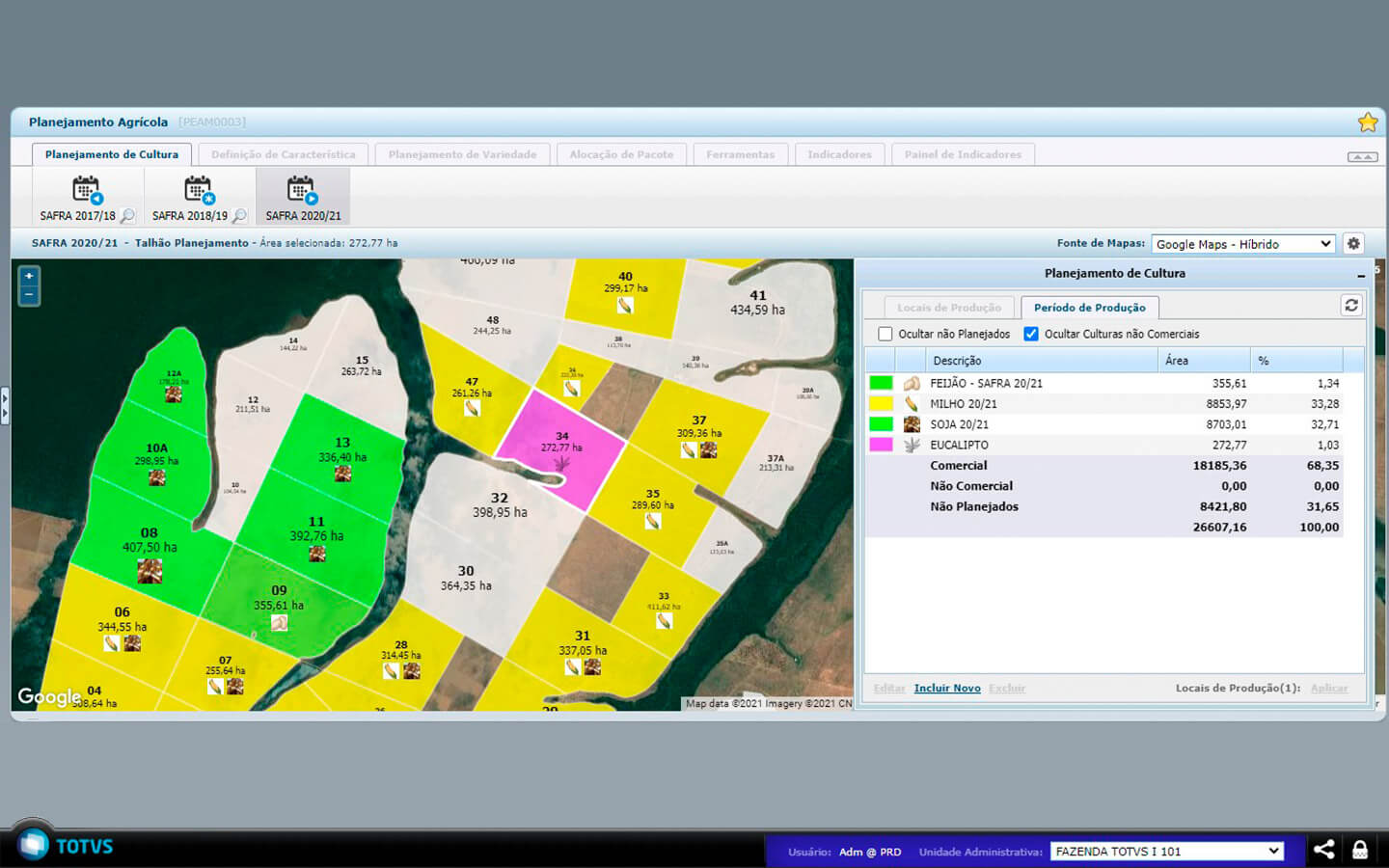This screenshot has width=1389, height=868.
Task: Select the SAFRA 2018/19 calendar icon
Action: click(x=199, y=189)
